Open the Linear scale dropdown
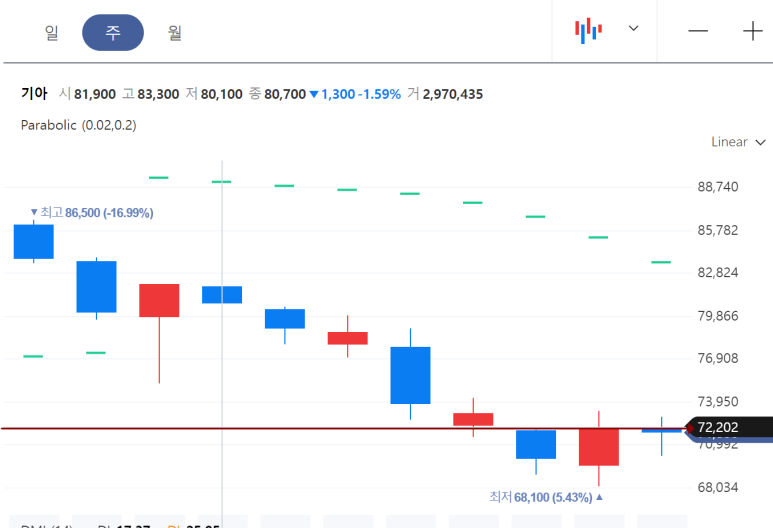 [x=738, y=142]
